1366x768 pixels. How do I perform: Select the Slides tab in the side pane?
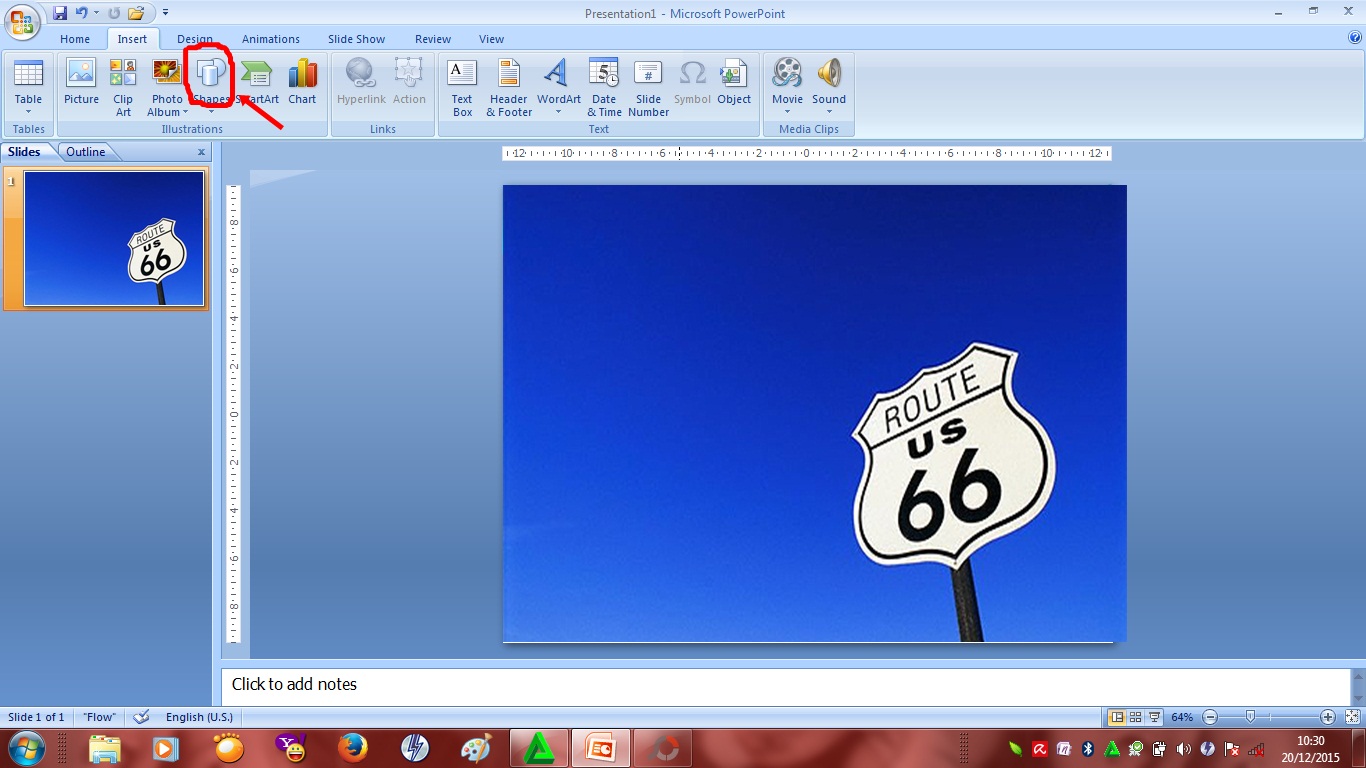pos(24,152)
